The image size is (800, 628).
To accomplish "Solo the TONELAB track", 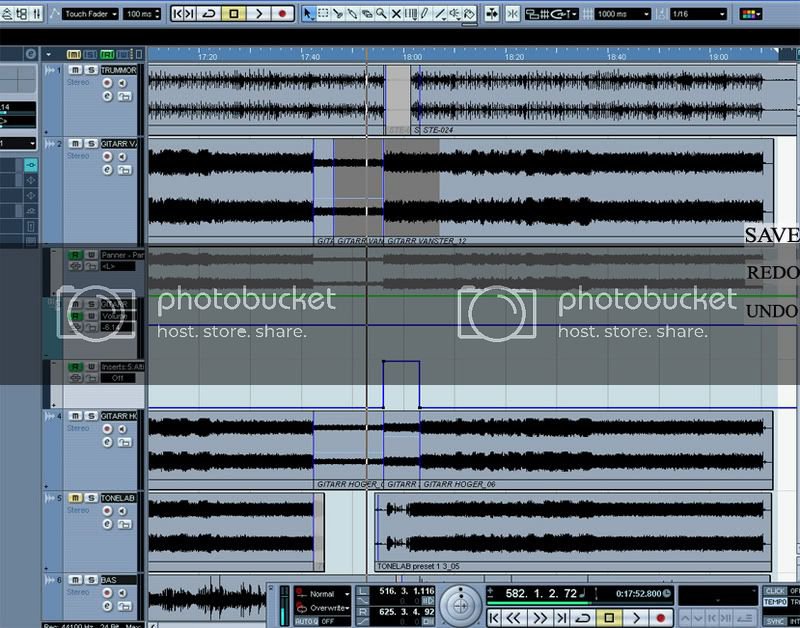I will (91, 498).
